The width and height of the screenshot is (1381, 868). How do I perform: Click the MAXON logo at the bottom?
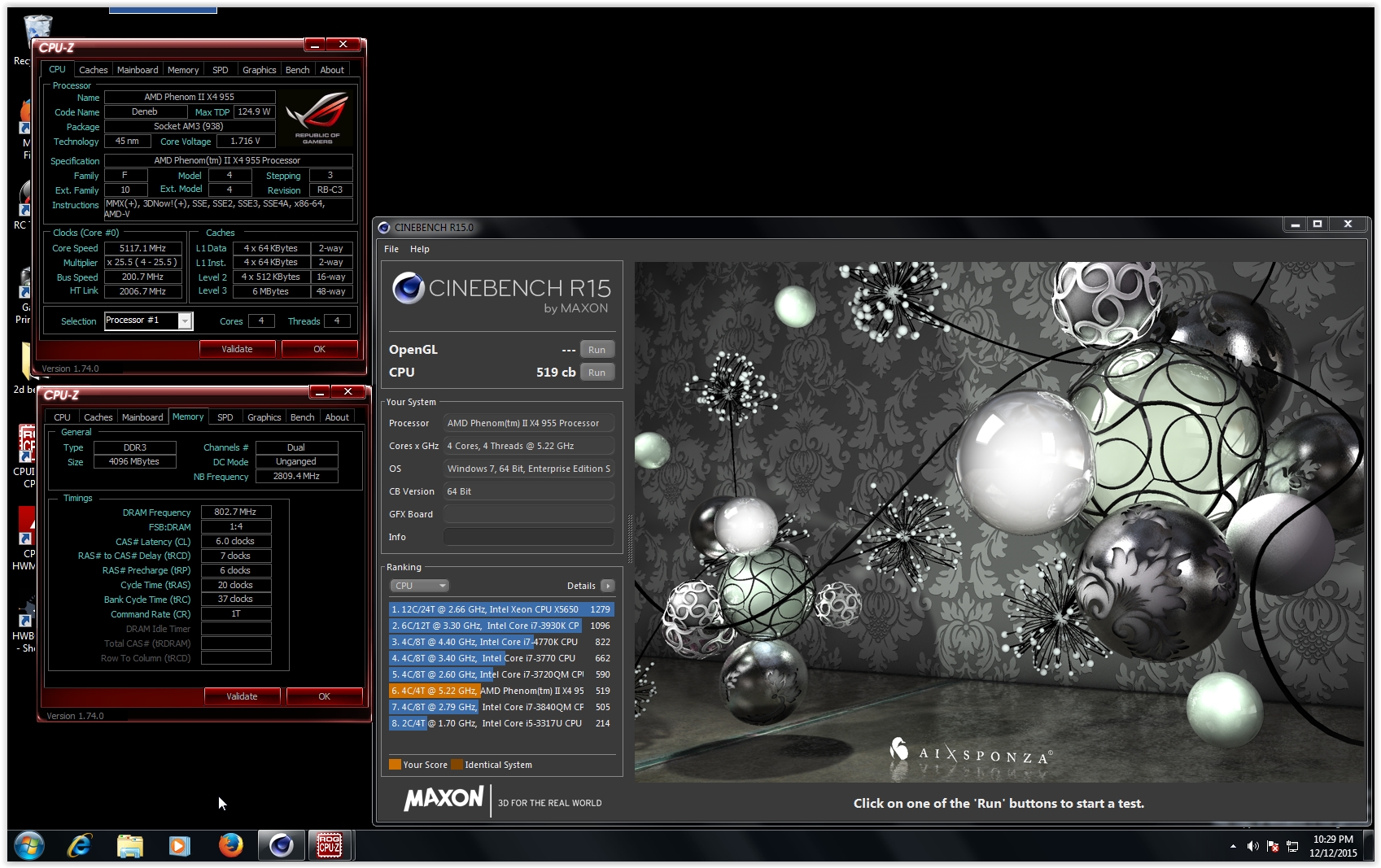[x=444, y=799]
